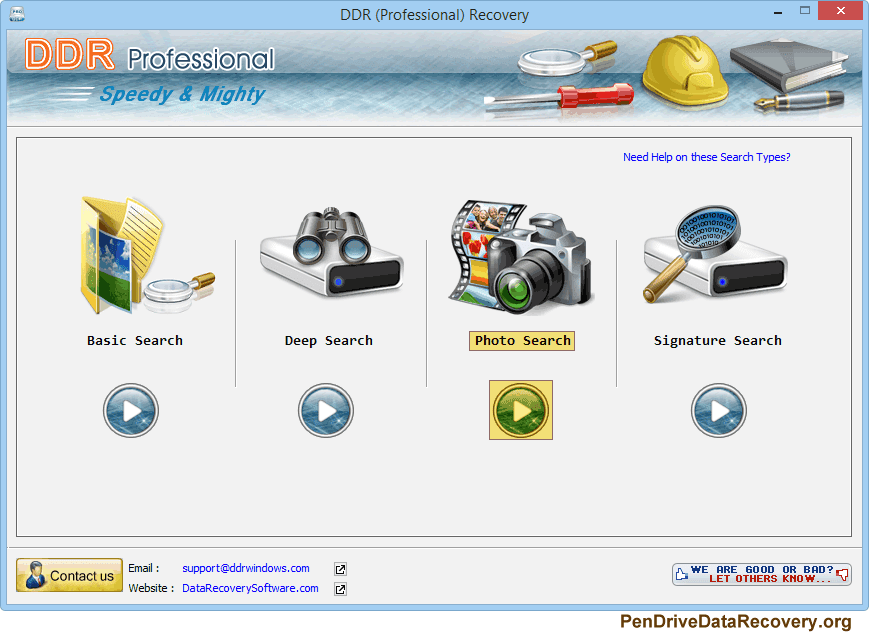Click the external-link icon beside the email address
The height and width of the screenshot is (632, 869).
[340, 569]
